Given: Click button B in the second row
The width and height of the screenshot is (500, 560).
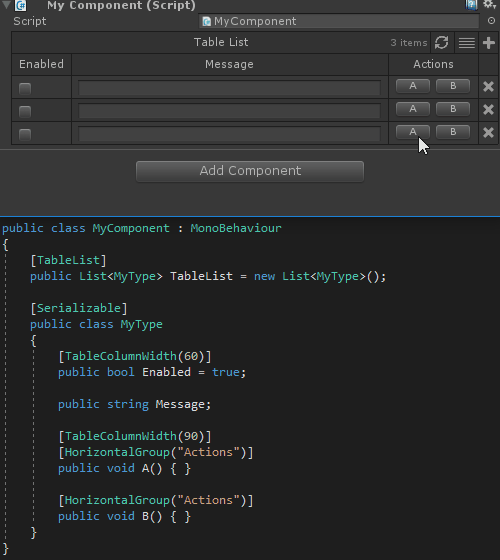Looking at the screenshot, I should [453, 109].
